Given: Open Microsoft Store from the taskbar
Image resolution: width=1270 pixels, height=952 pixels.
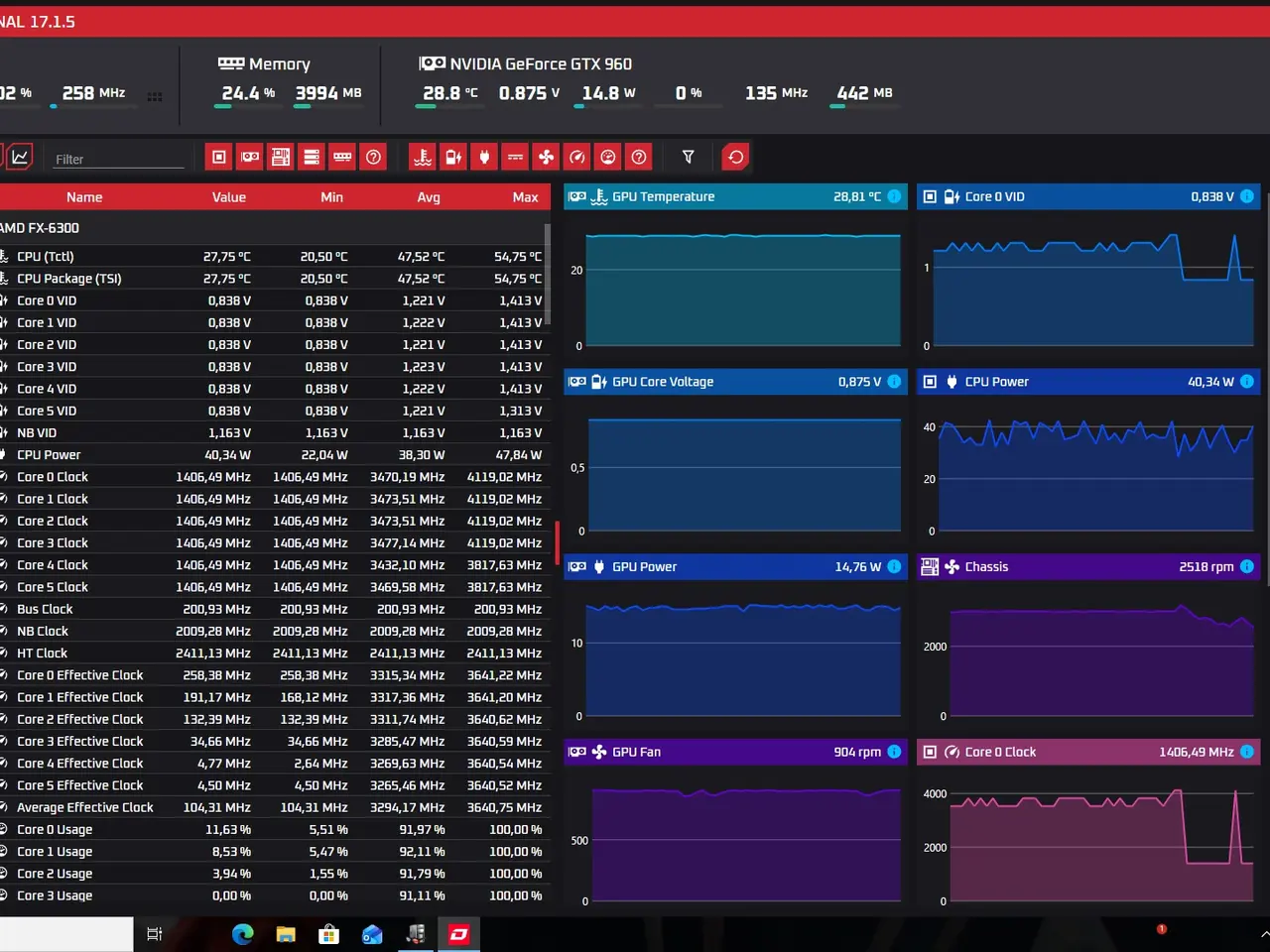Looking at the screenshot, I should point(328,934).
